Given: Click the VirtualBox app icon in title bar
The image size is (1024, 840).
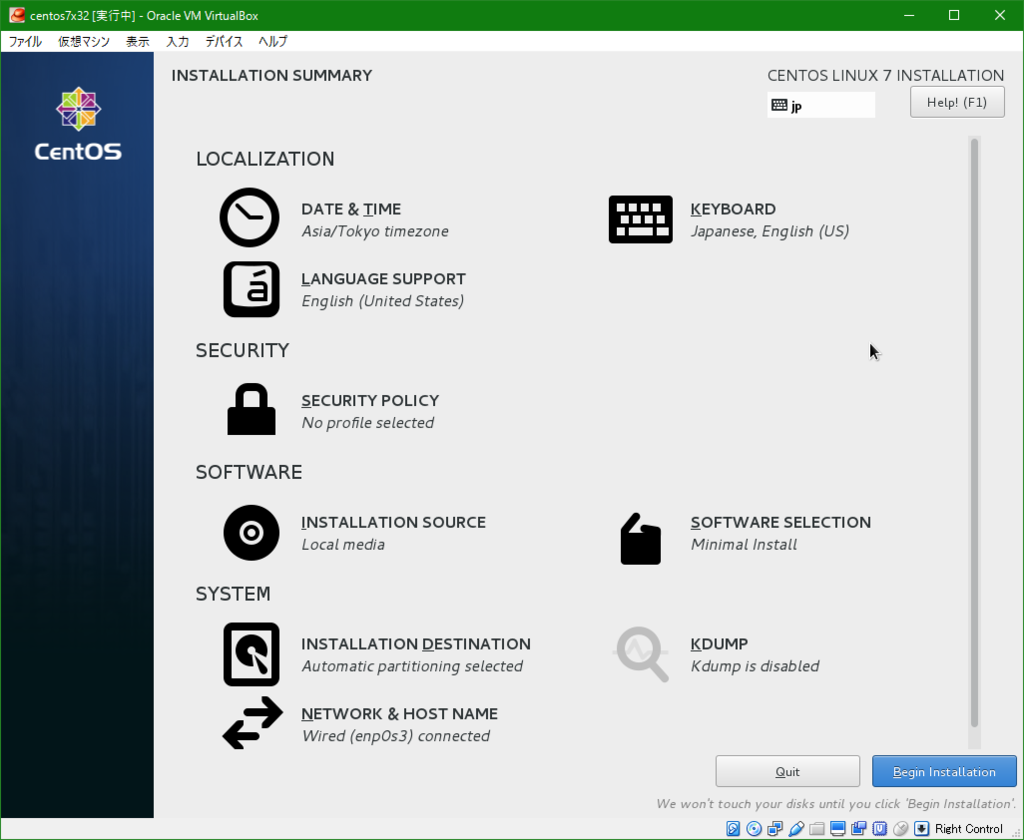Looking at the screenshot, I should (16, 15).
